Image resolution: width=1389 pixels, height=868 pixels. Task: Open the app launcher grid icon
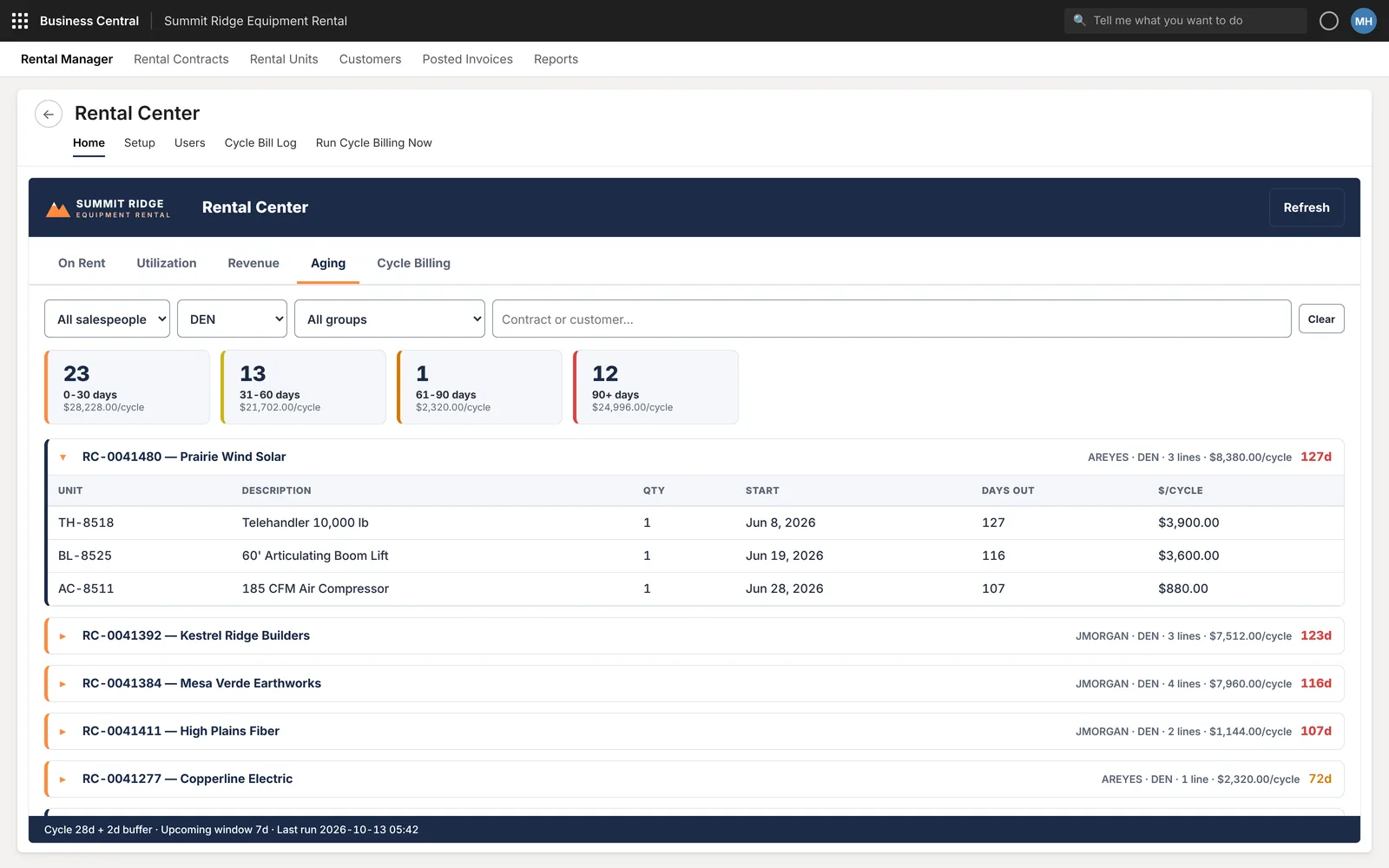pyautogui.click(x=20, y=21)
